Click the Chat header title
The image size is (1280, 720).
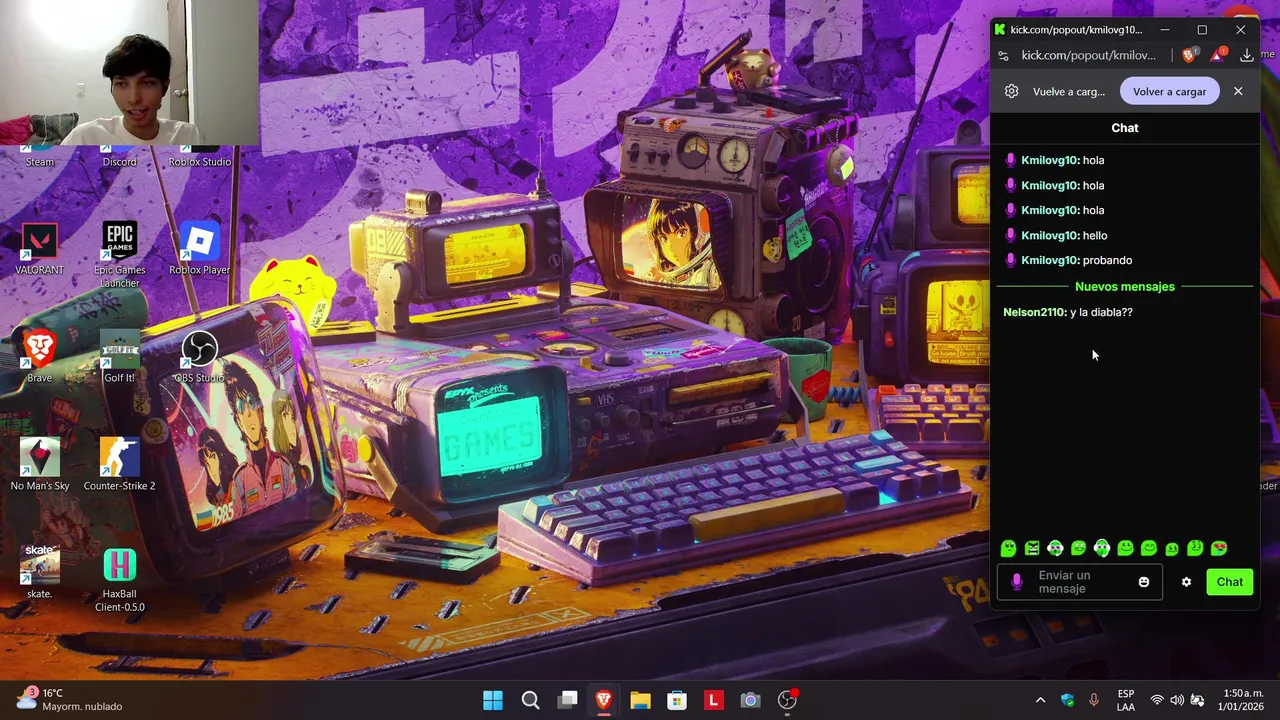(1125, 128)
